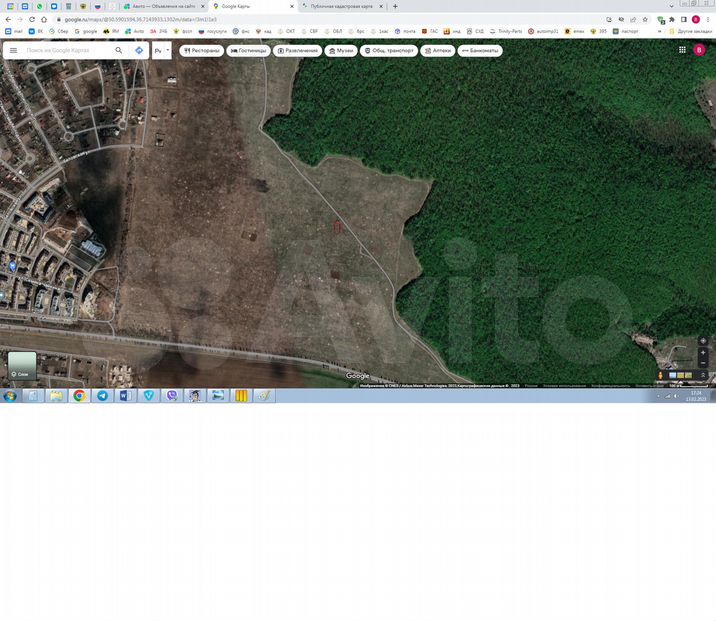
Task: Open the Google Maps hamburger menu
Action: (x=13, y=50)
